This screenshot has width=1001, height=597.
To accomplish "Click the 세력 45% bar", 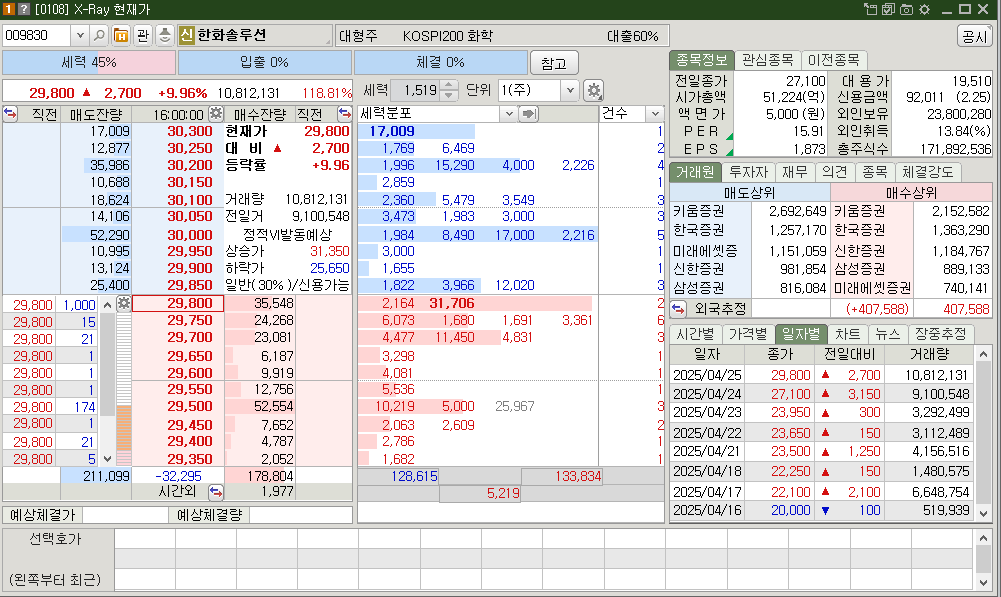I will [89, 63].
